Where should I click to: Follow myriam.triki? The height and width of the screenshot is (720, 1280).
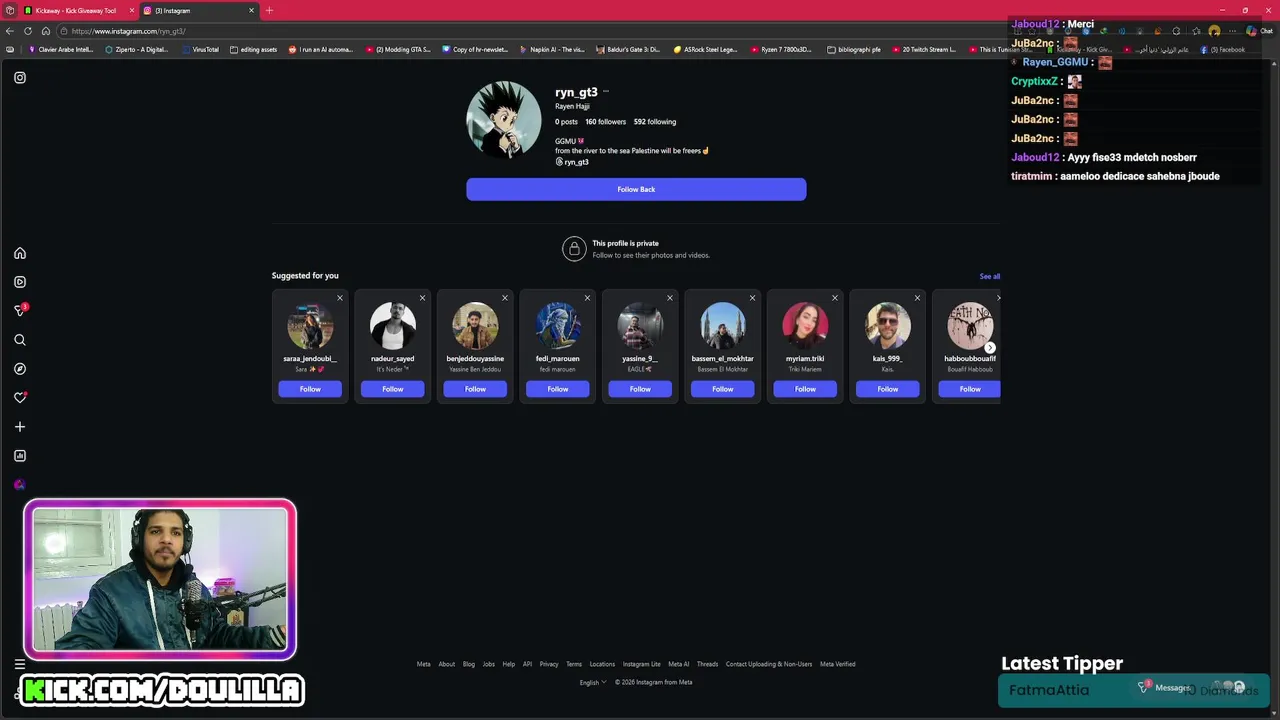click(805, 389)
